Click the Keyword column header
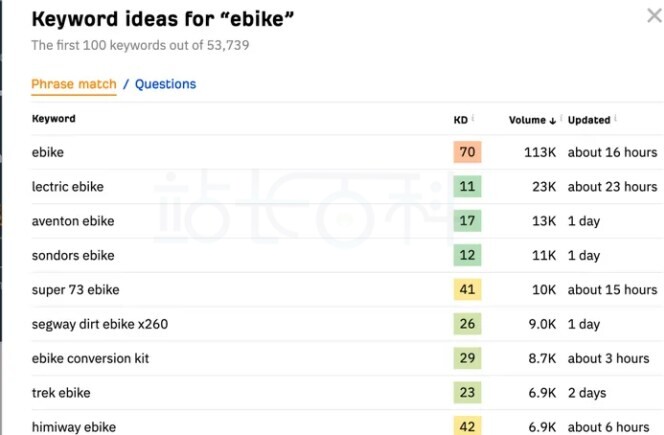Viewport: 664px width, 435px height. pyautogui.click(x=54, y=119)
